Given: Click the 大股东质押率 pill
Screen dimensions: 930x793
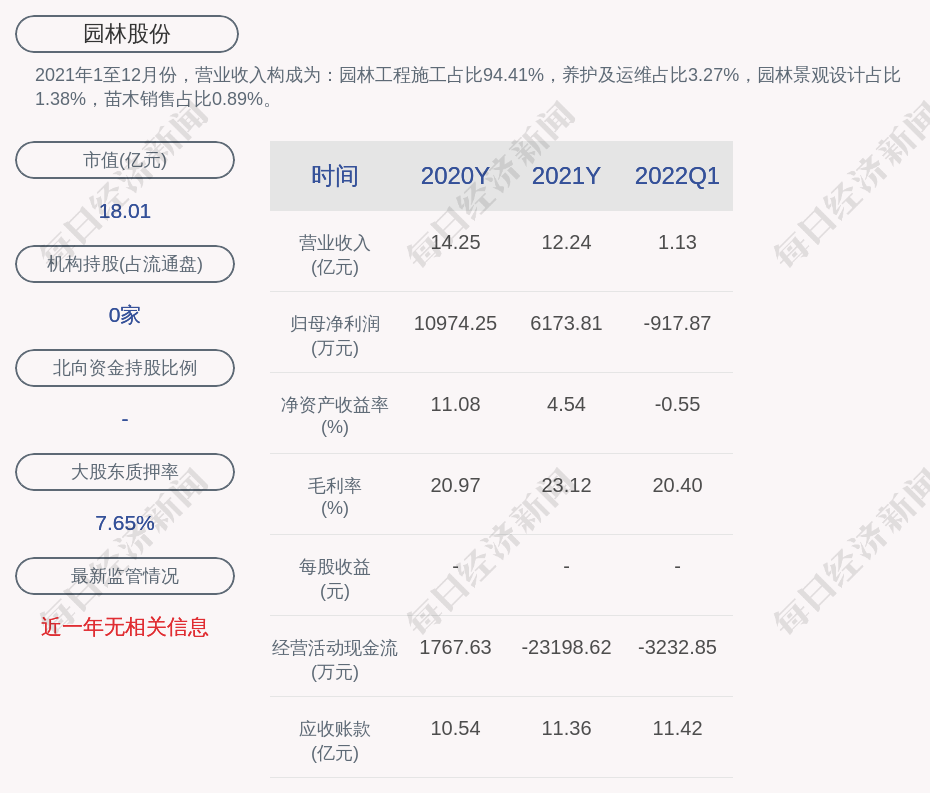Looking at the screenshot, I should tap(125, 472).
